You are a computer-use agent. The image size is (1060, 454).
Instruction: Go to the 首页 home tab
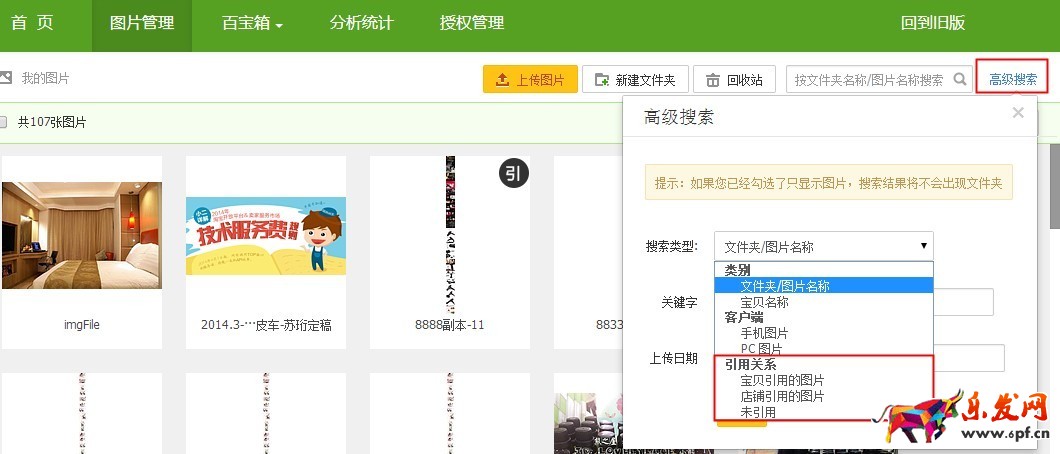point(32,22)
